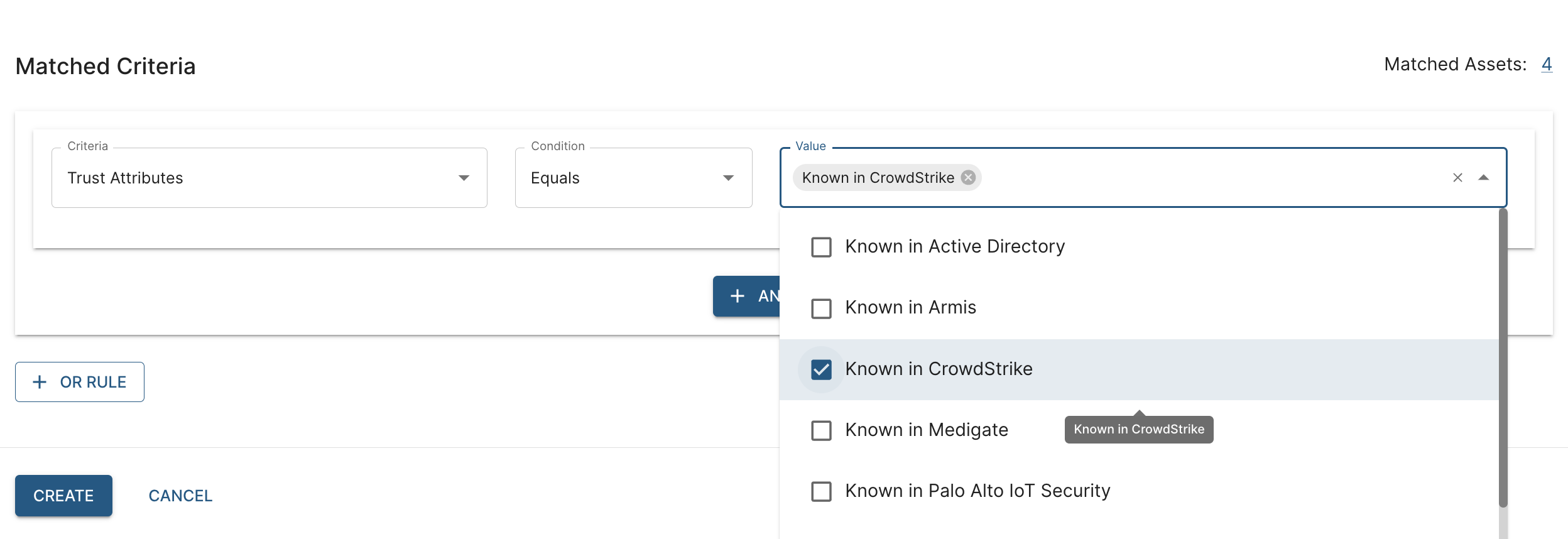Click the dropdown list scrollbar
The height and width of the screenshot is (539, 1568).
(1503, 358)
